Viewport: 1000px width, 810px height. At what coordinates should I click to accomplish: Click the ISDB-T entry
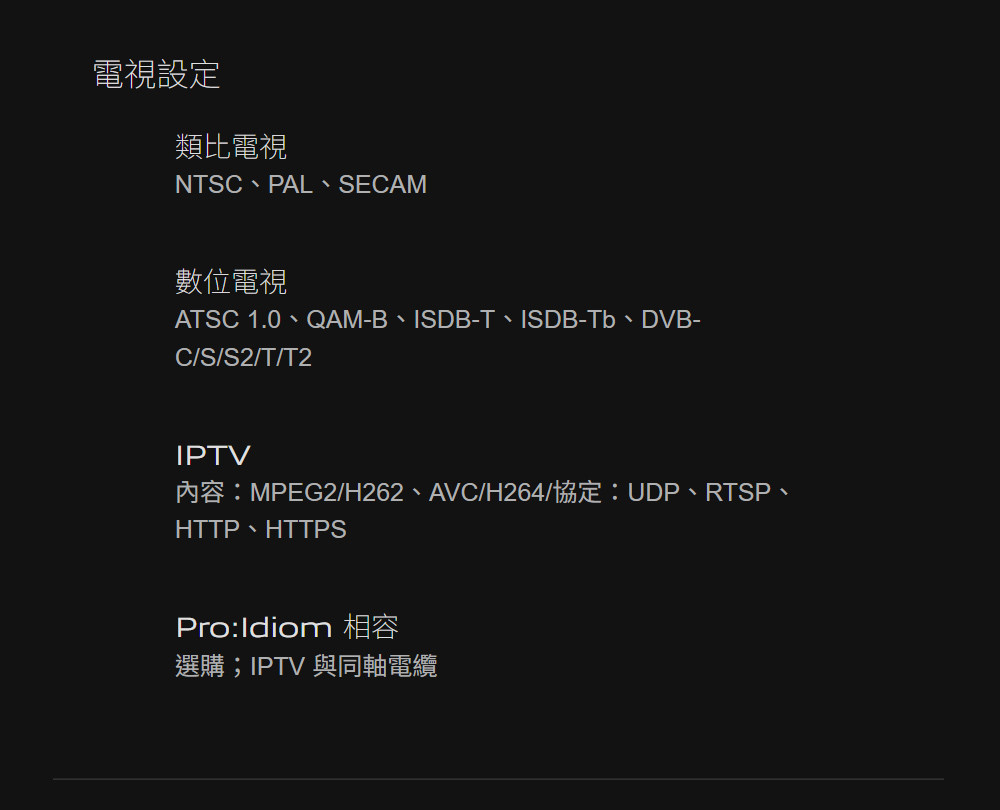(454, 320)
